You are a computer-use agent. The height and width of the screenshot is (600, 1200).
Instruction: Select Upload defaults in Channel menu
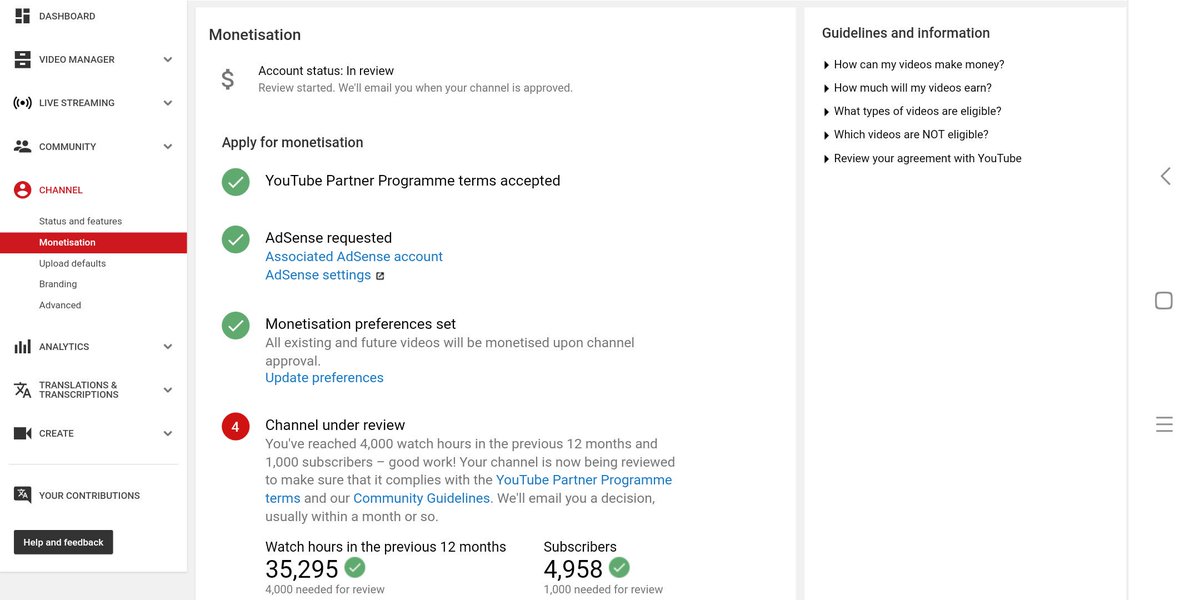72,264
